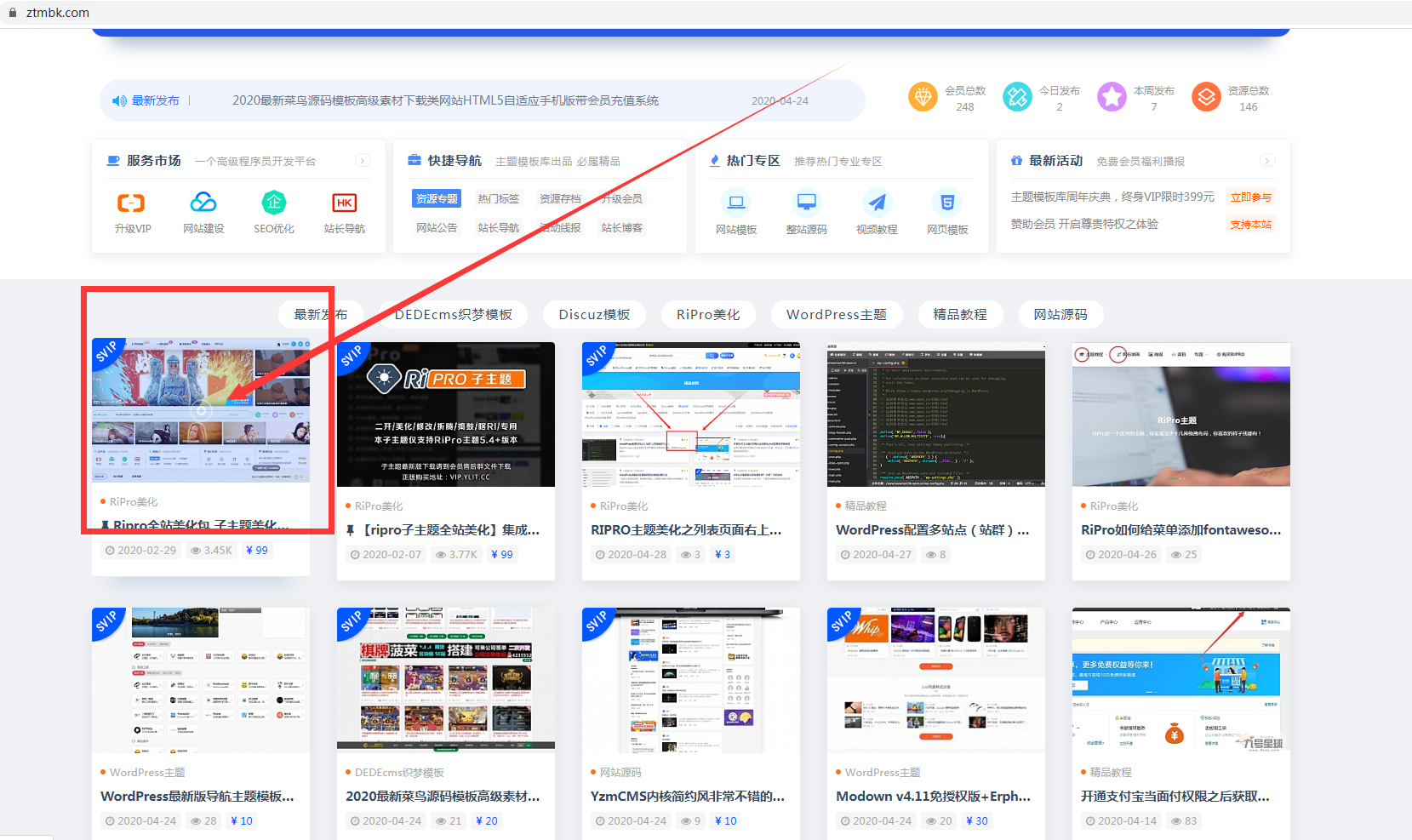Click the 会员总数 crown icon
Screen dimensions: 1412x840
923,96
